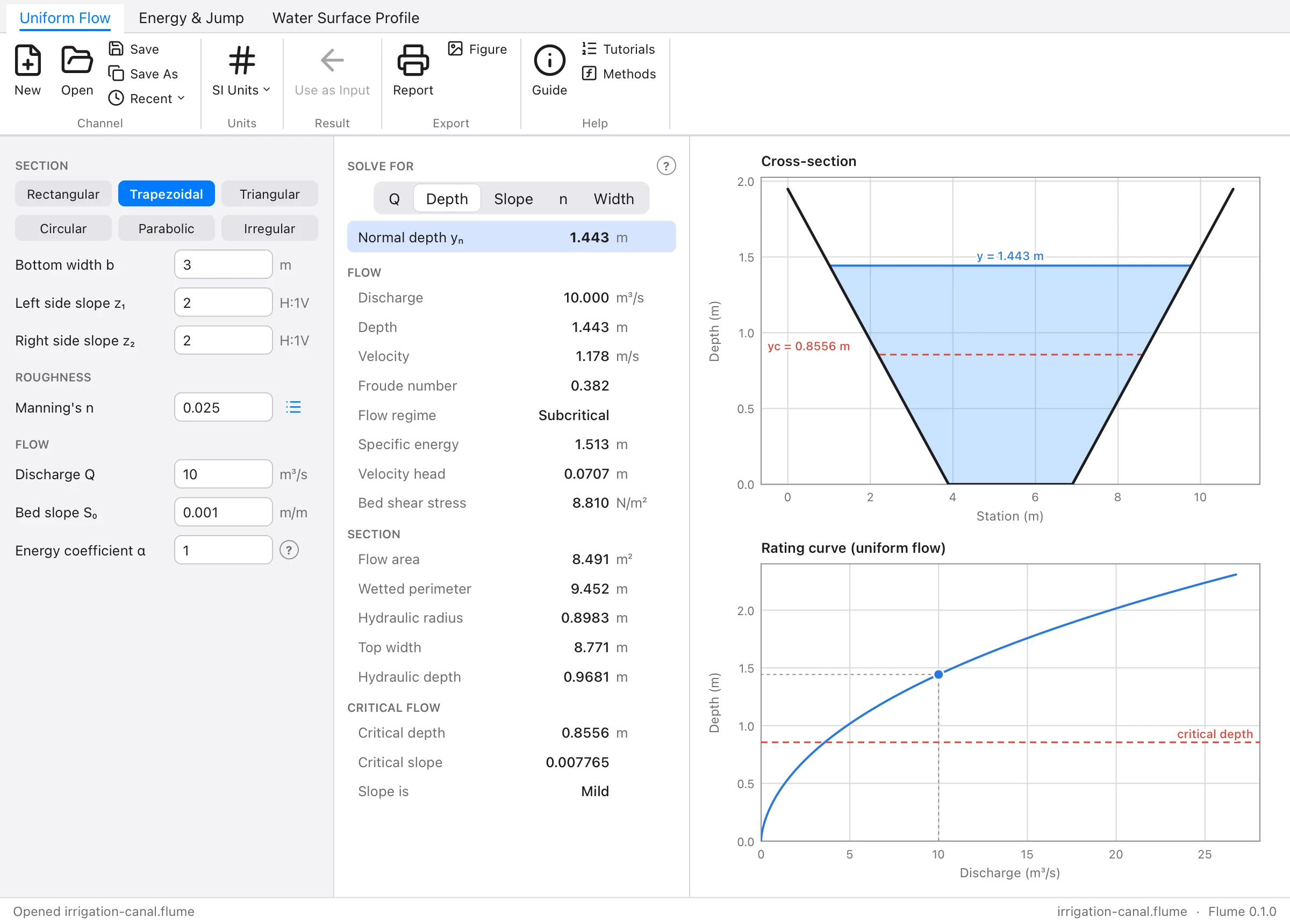
Task: Click the Critical slope value 0.007765
Action: coord(577,762)
